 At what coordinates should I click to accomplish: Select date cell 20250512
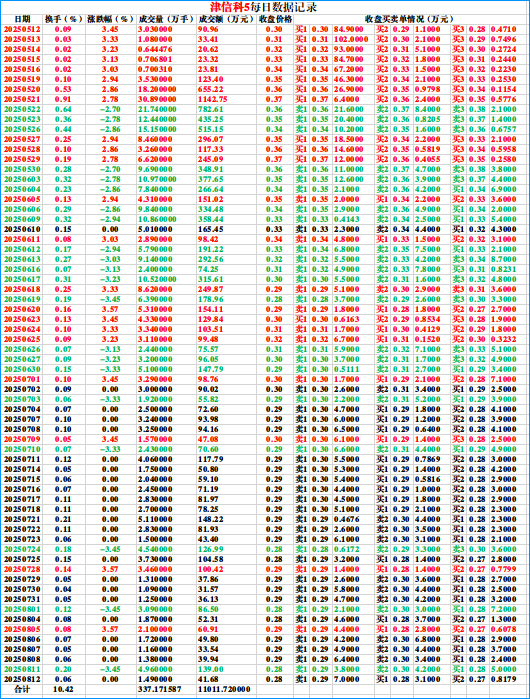[x=22, y=29]
